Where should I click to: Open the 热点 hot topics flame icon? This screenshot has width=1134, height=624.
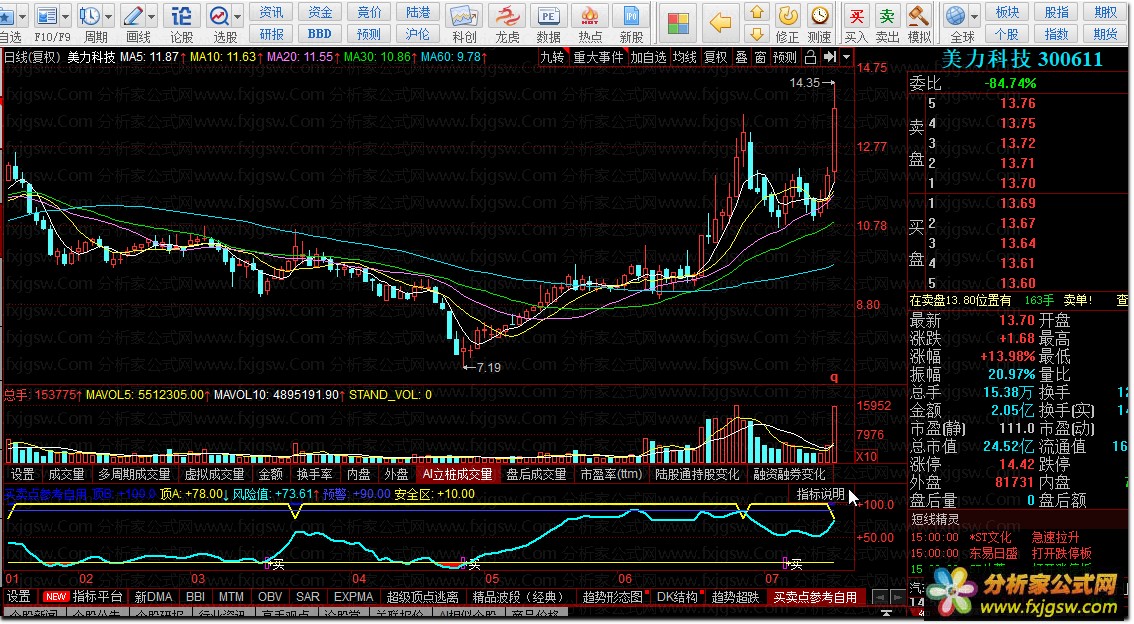pos(589,15)
